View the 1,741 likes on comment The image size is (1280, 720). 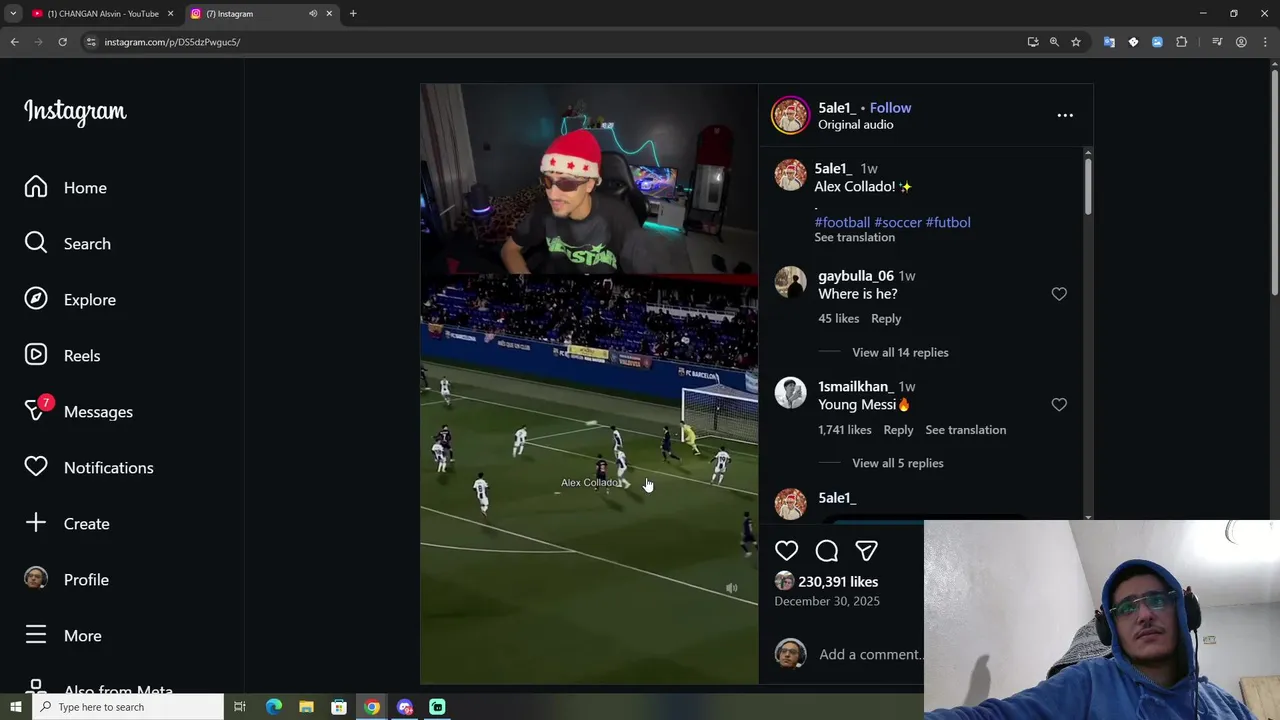pos(845,430)
